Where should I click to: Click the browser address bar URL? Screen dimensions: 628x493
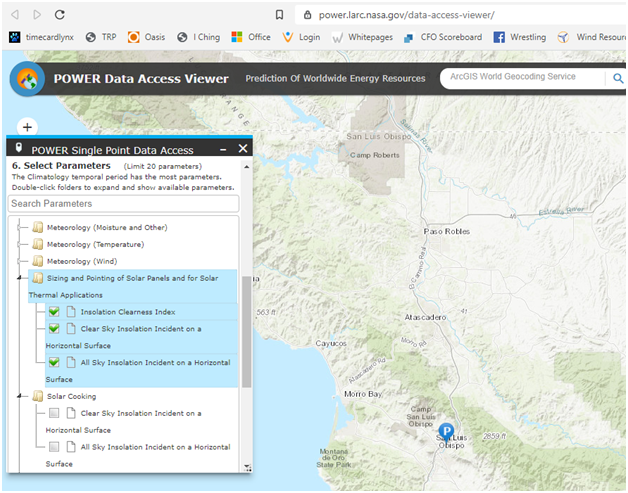pyautogui.click(x=407, y=15)
